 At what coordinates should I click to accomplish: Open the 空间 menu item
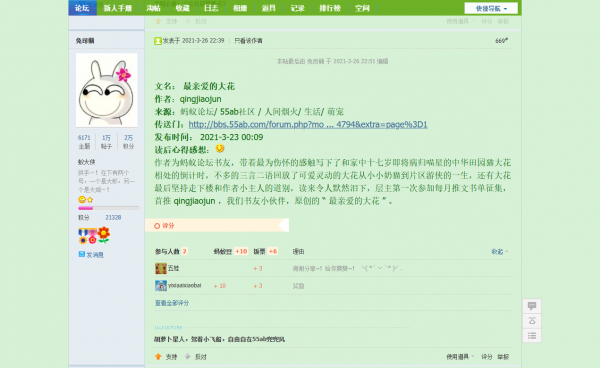point(362,8)
